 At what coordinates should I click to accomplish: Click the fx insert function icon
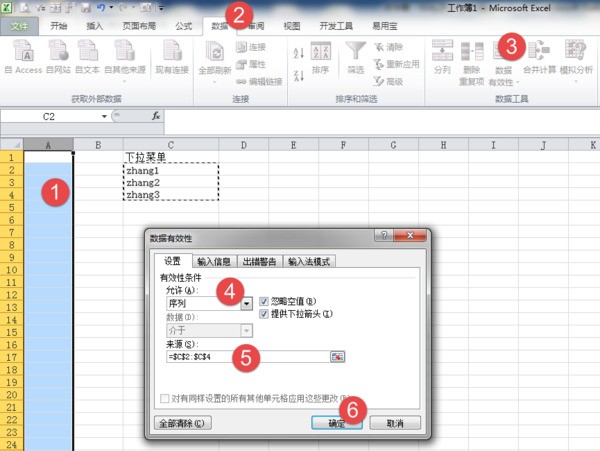[x=156, y=116]
